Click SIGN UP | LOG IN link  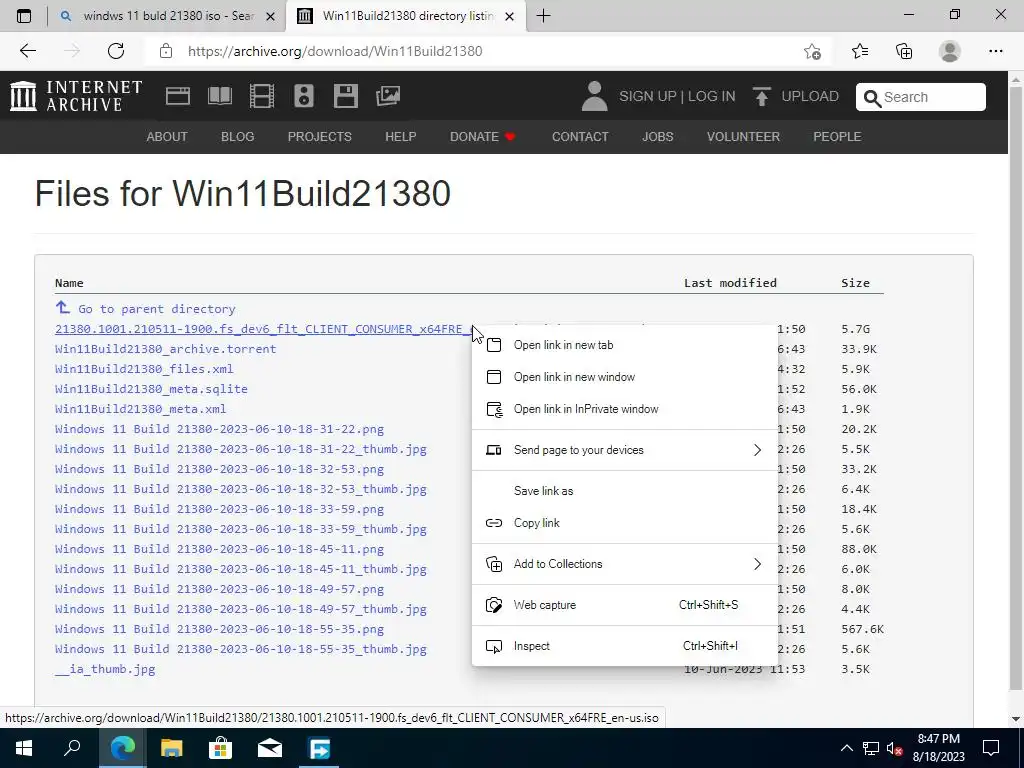pyautogui.click(x=677, y=96)
